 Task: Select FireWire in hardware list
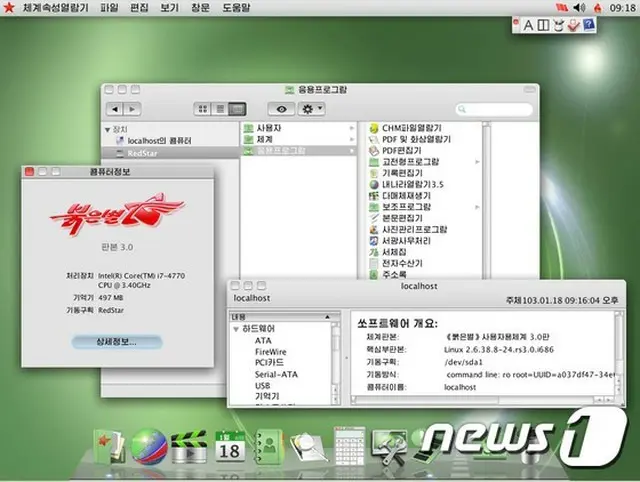271,352
